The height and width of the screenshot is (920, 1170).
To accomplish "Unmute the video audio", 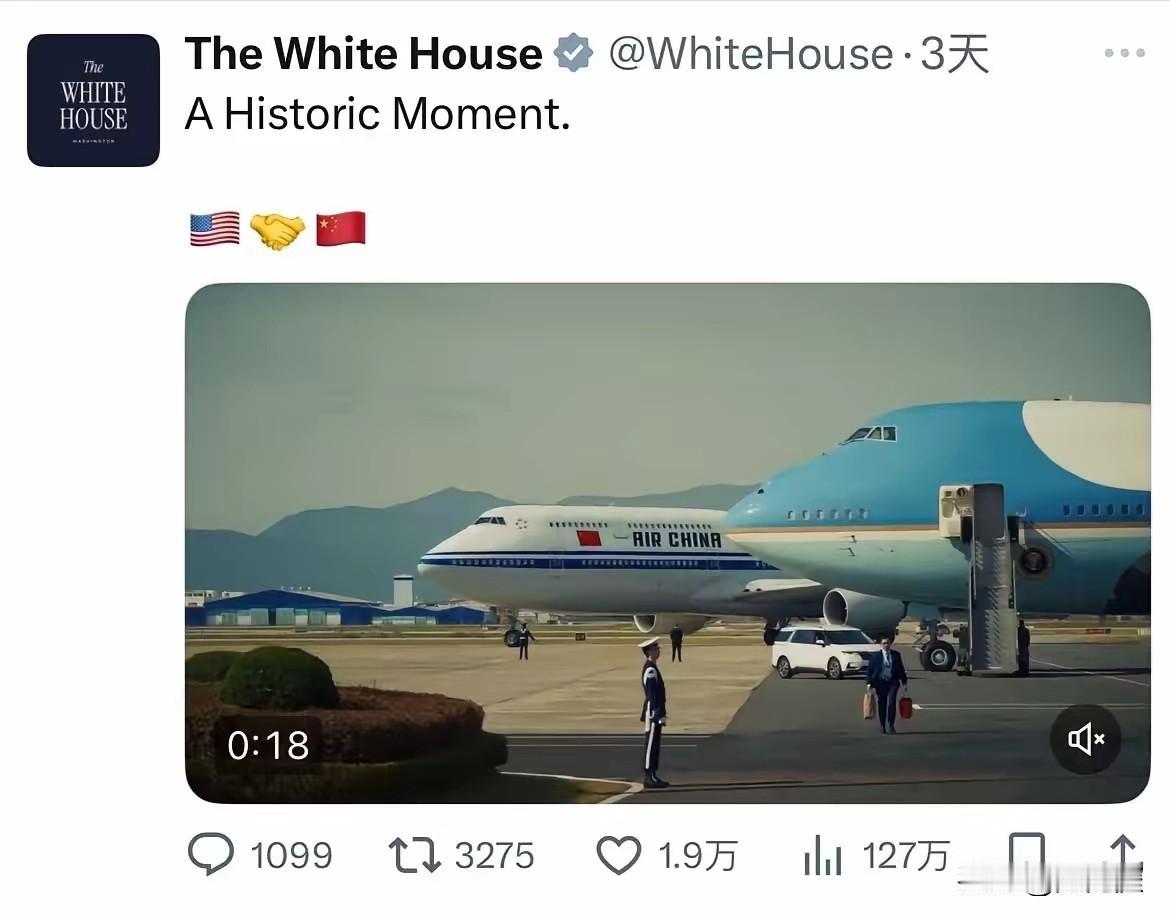I will click(1086, 739).
